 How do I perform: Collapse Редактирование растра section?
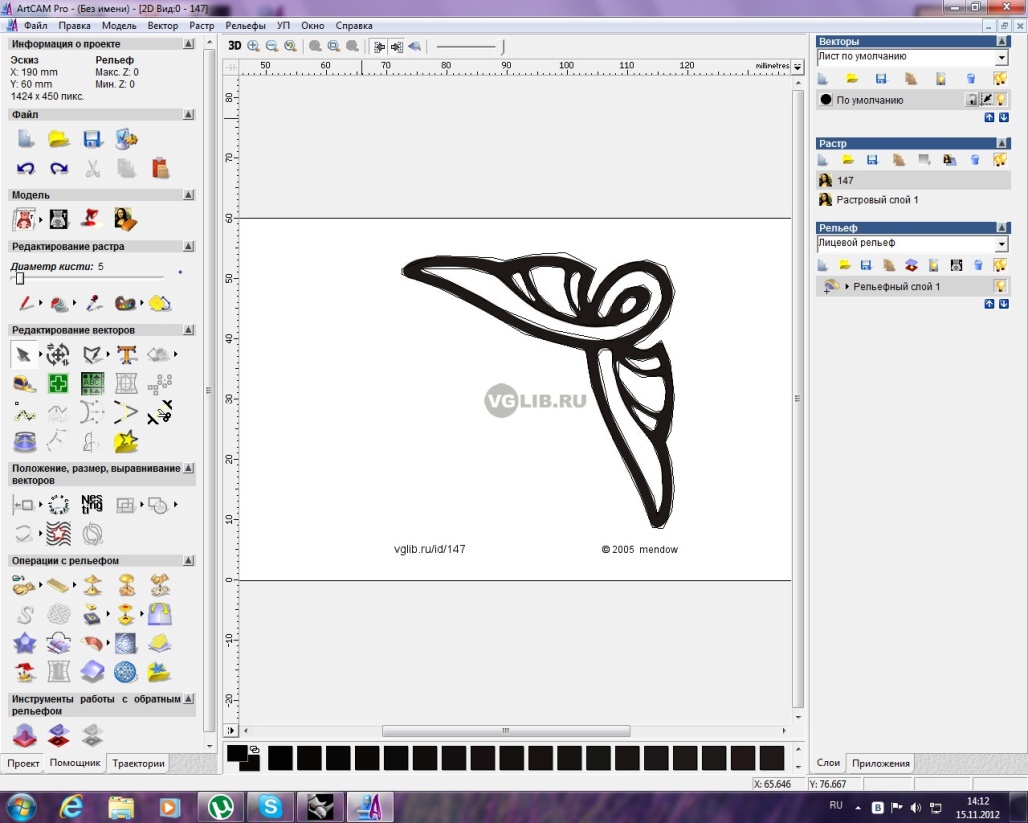[x=188, y=246]
